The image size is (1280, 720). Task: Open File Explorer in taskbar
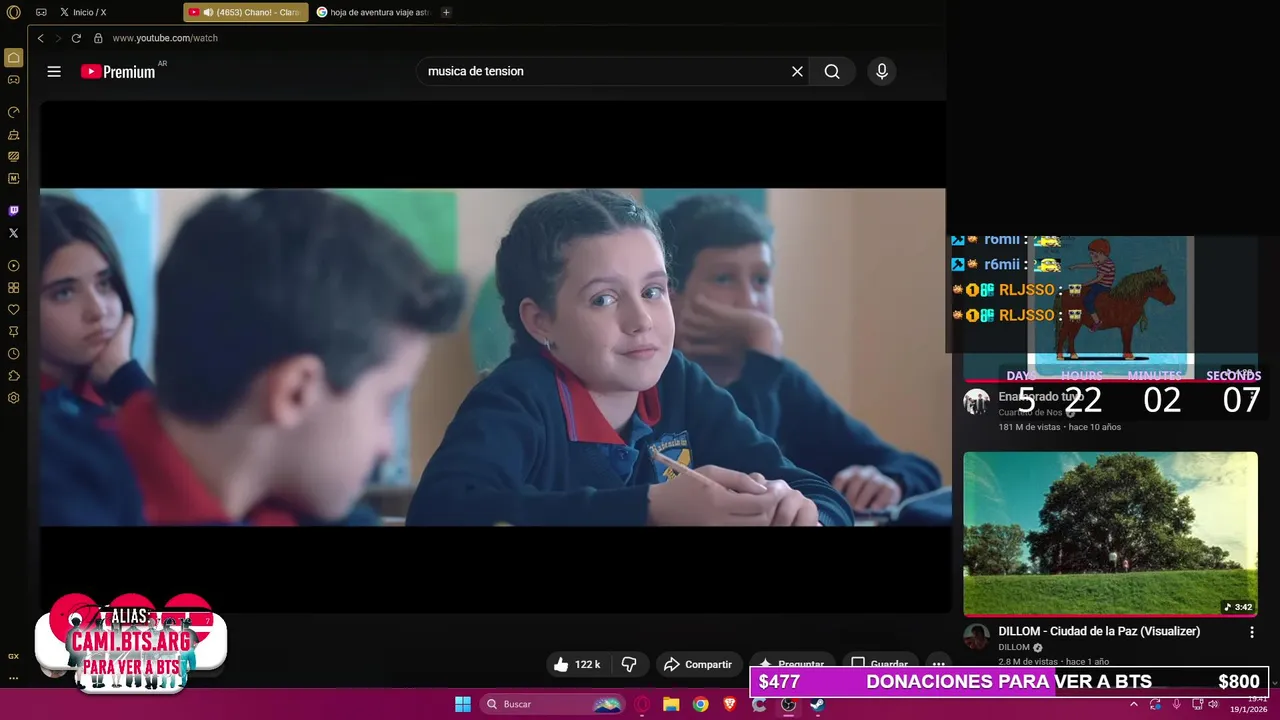(671, 704)
